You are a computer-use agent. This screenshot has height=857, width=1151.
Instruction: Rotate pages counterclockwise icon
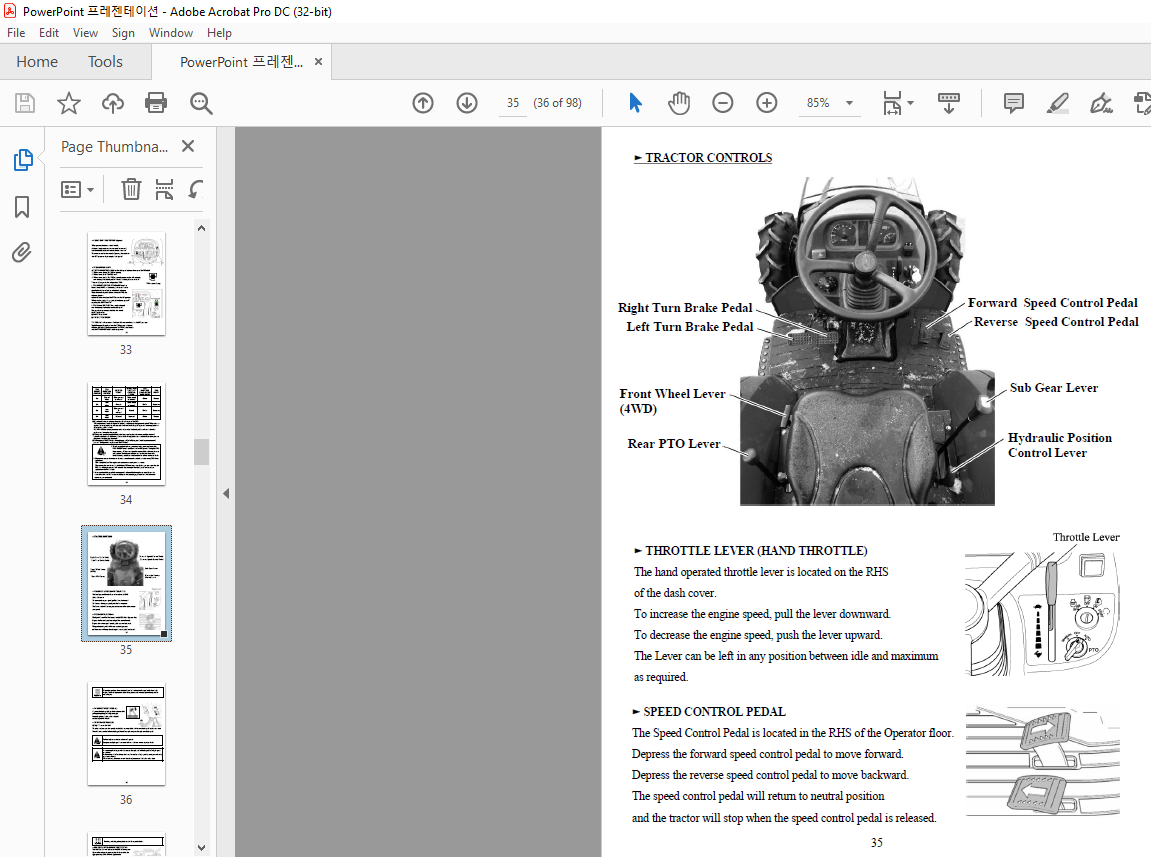pos(195,189)
